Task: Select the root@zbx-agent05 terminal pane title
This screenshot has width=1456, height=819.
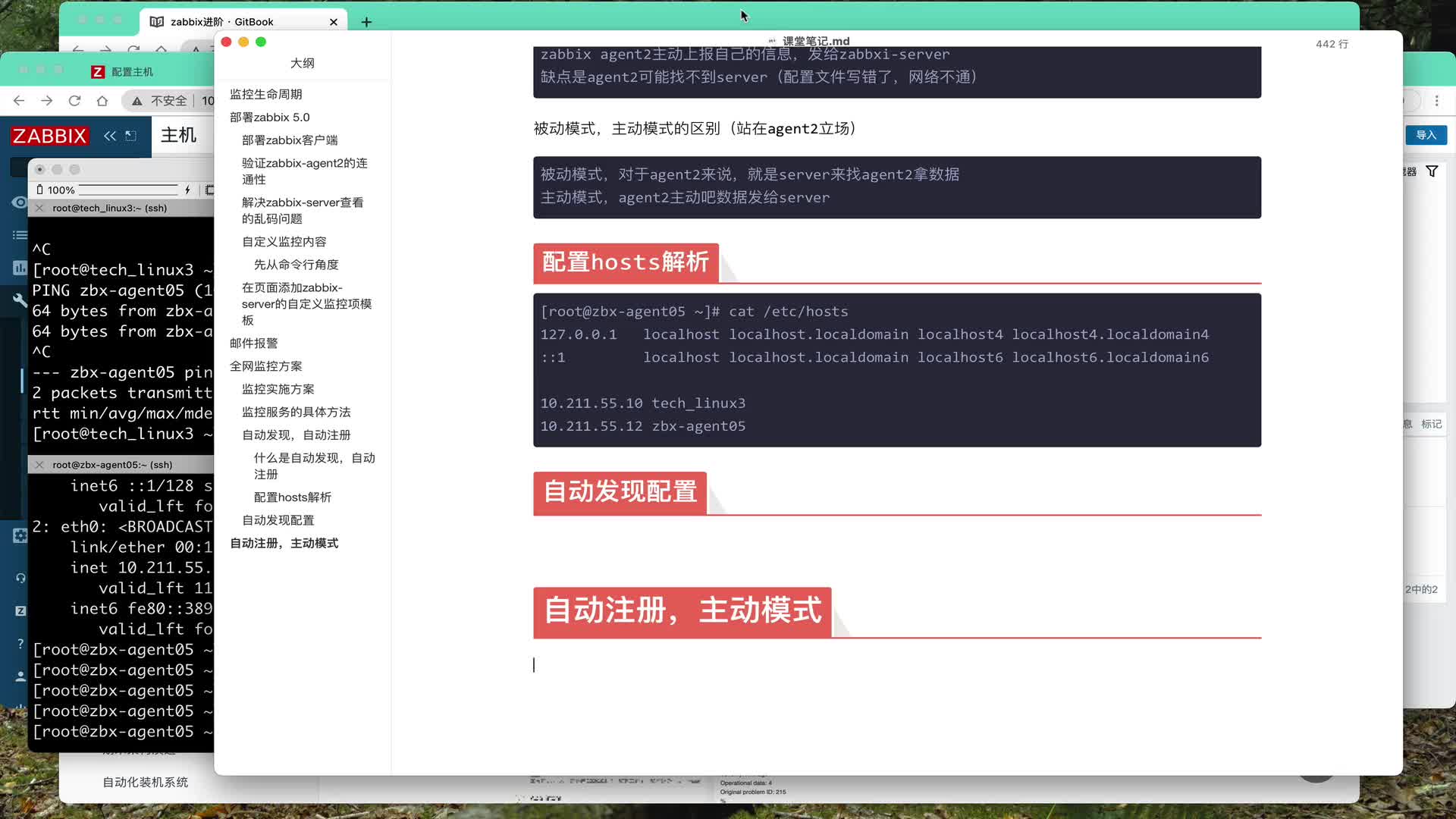Action: tap(112, 465)
